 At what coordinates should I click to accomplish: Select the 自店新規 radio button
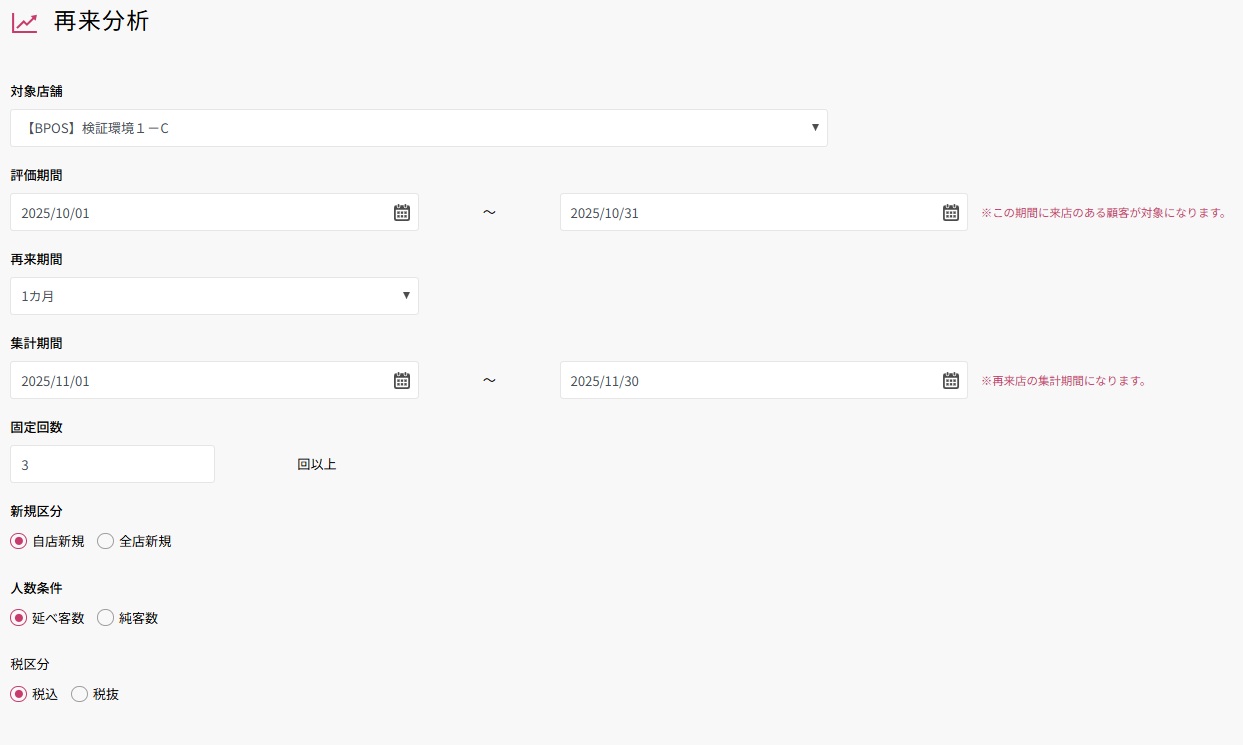(19, 541)
